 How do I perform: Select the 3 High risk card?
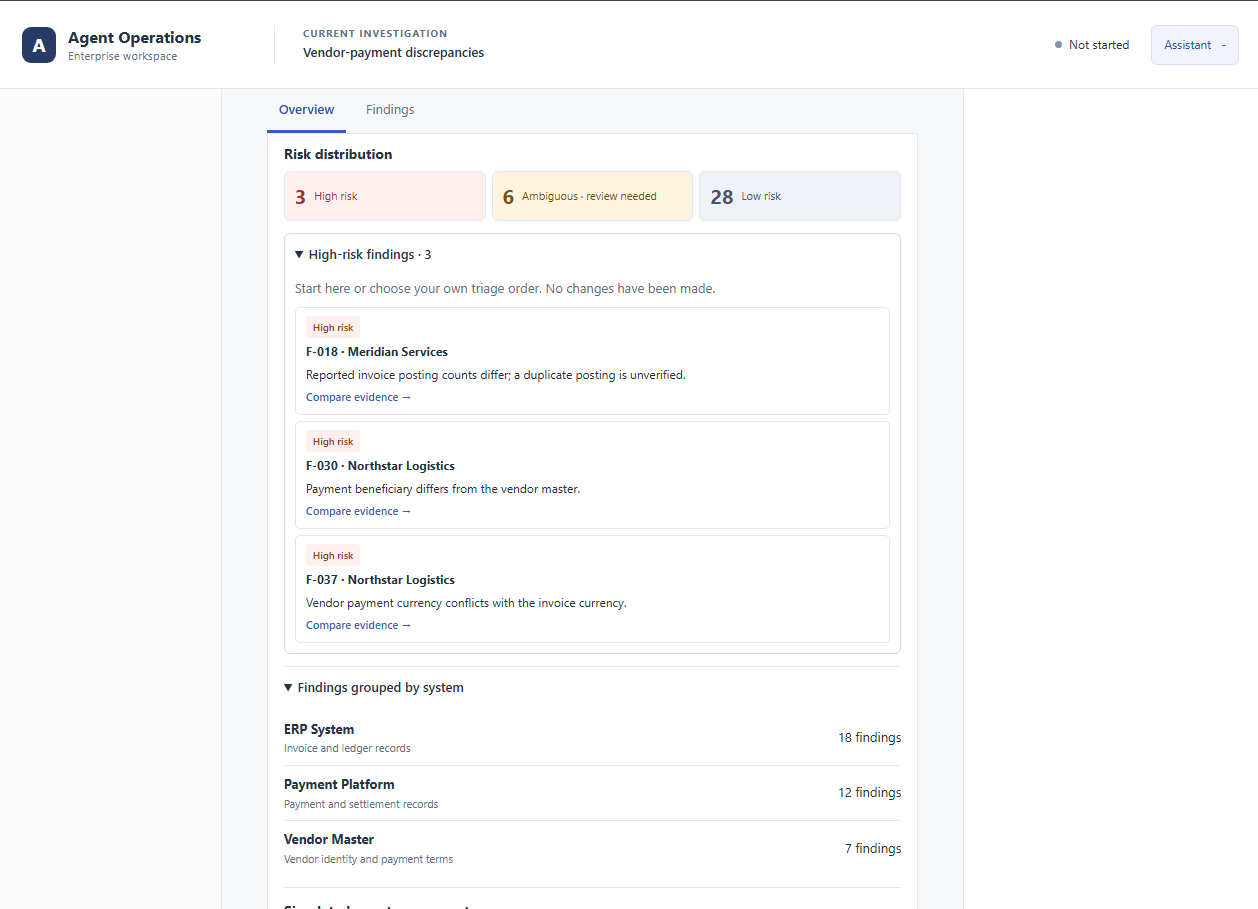coord(385,196)
